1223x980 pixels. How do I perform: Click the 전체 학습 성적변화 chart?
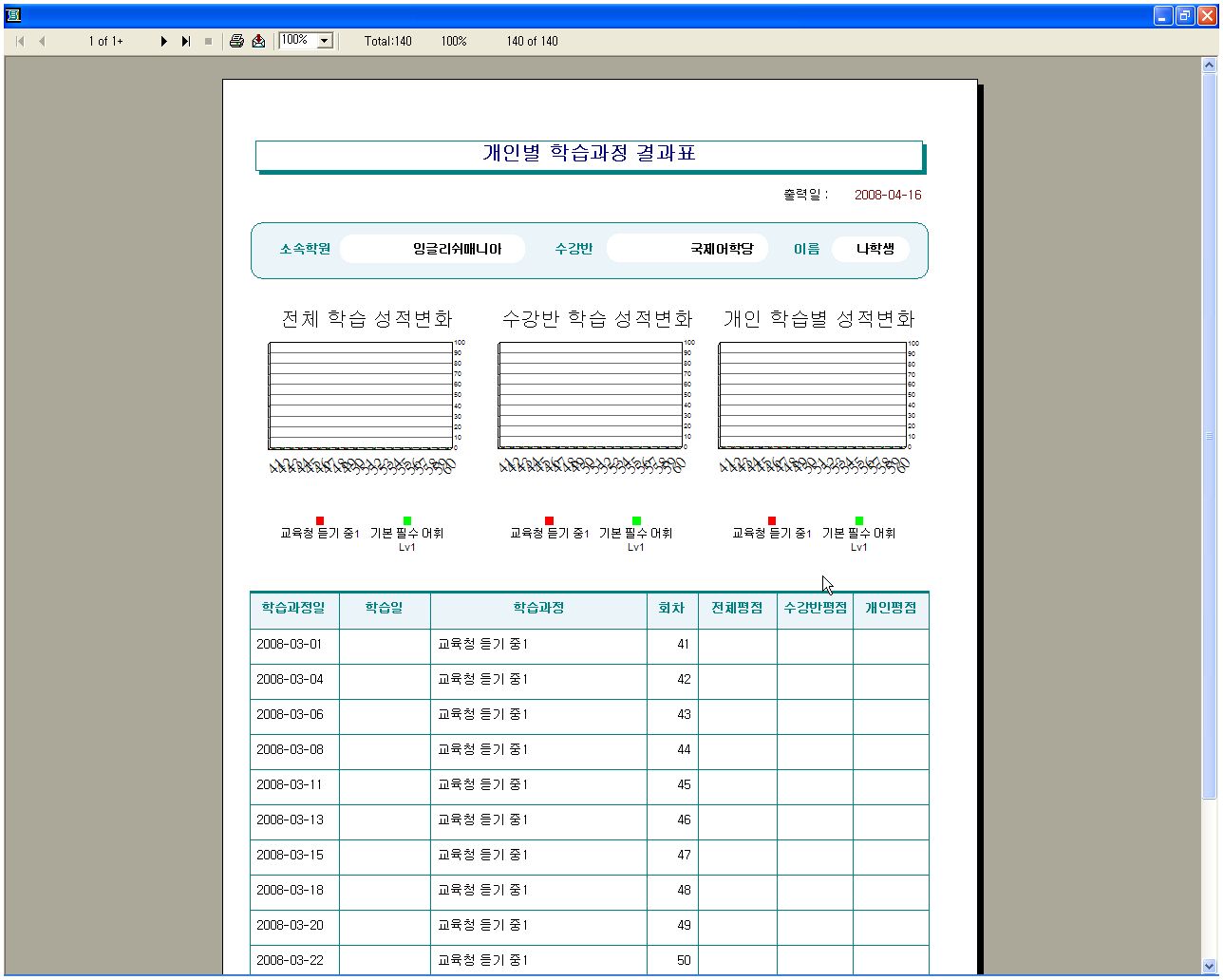point(361,395)
